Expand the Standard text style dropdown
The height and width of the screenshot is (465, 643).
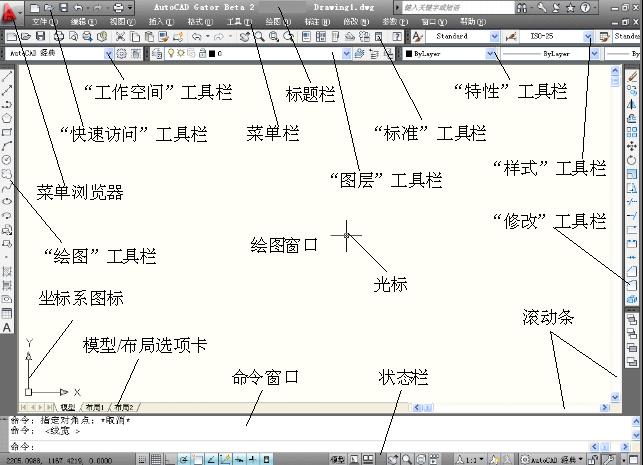point(495,36)
